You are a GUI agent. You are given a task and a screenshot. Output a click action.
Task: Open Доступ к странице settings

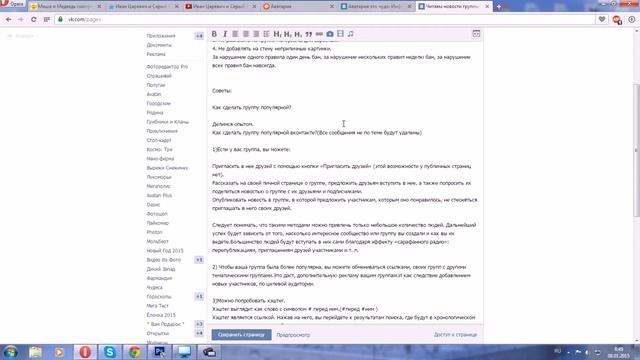coord(455,335)
